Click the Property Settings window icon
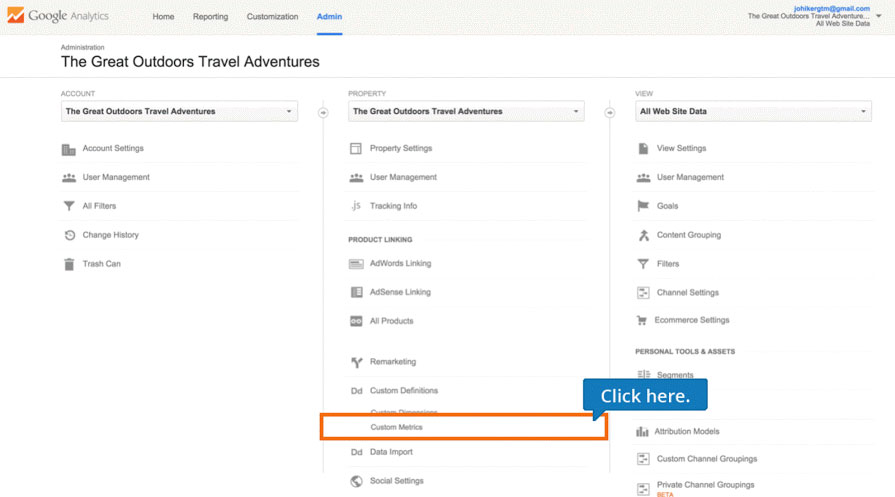Image resolution: width=895 pixels, height=497 pixels. (356, 148)
